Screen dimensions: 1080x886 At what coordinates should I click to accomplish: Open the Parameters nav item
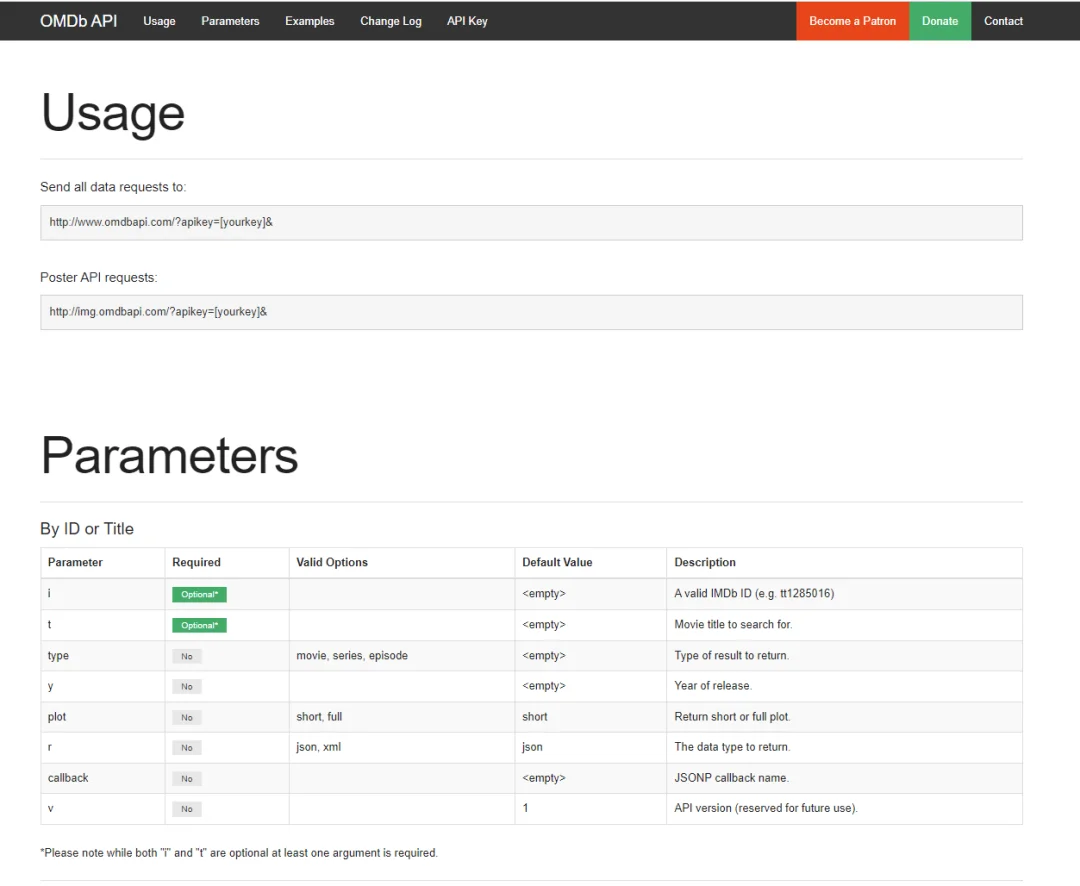[230, 21]
